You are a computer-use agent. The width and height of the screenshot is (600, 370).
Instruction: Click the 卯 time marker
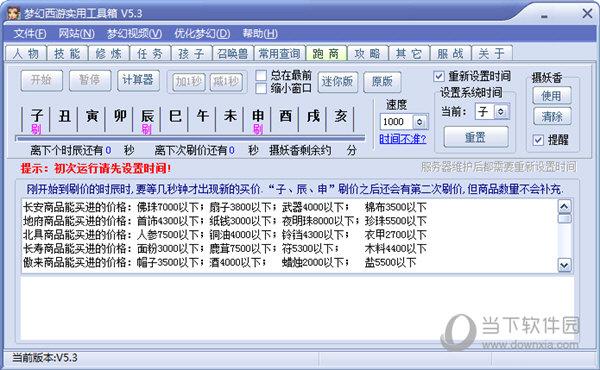pyautogui.click(x=120, y=116)
